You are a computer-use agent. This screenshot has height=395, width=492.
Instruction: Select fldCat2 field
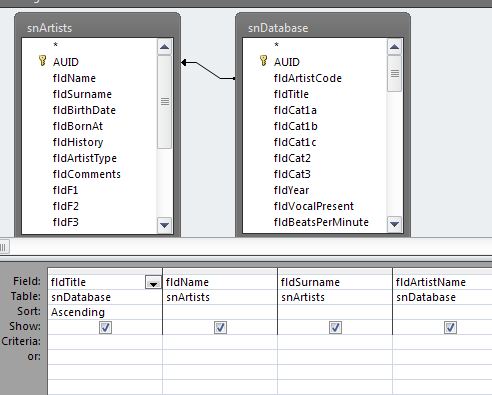[292, 158]
